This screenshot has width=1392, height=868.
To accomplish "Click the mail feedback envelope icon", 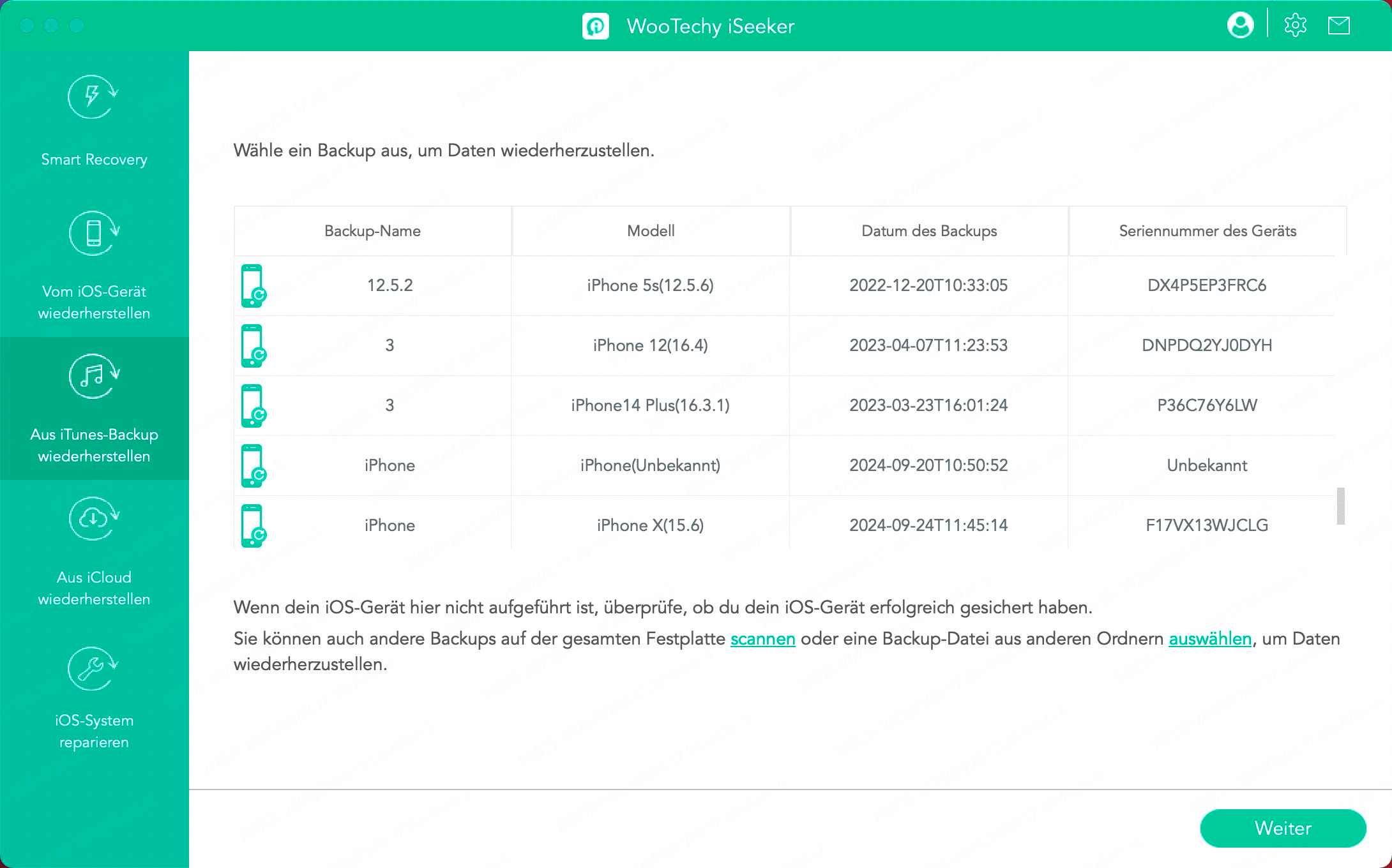I will point(1338,26).
